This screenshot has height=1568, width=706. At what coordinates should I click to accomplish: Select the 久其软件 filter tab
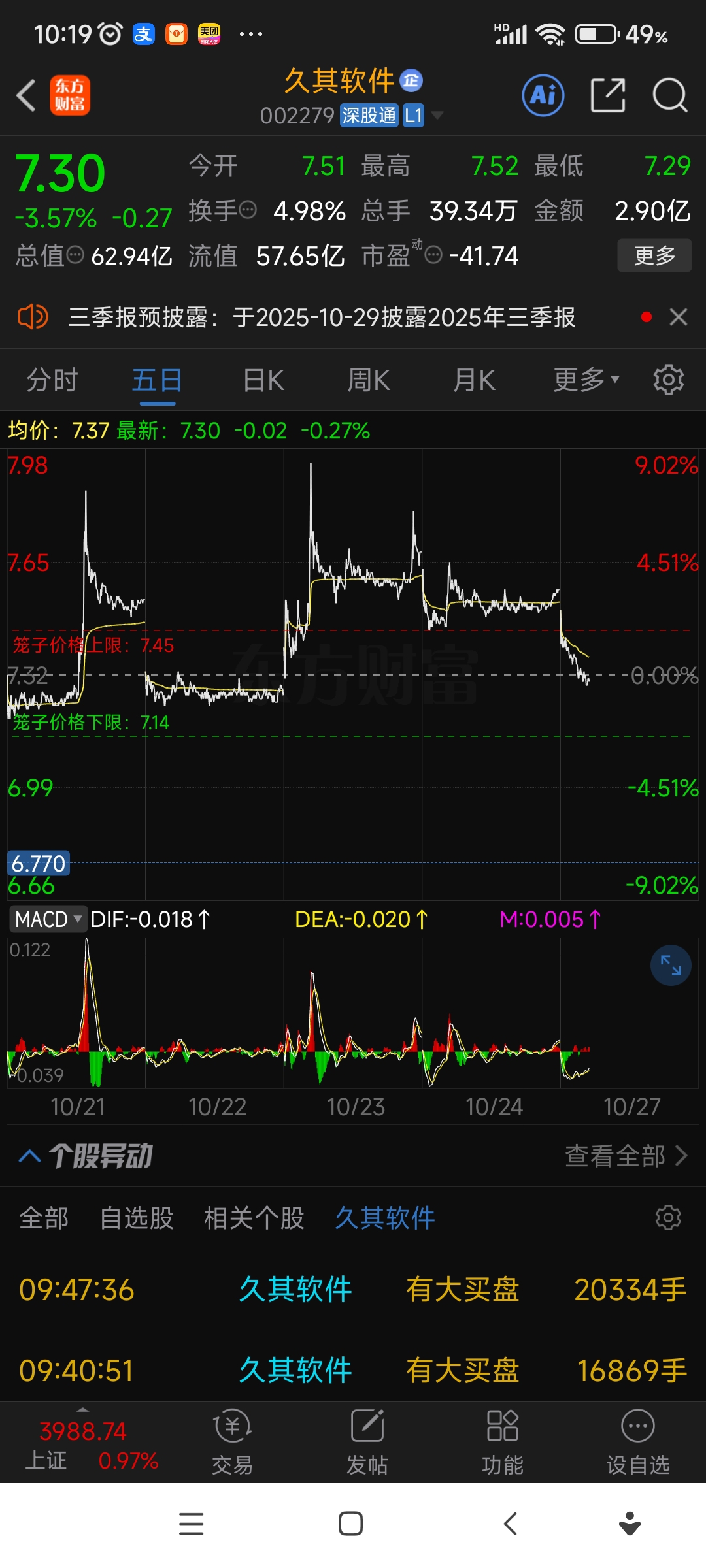pyautogui.click(x=385, y=1218)
